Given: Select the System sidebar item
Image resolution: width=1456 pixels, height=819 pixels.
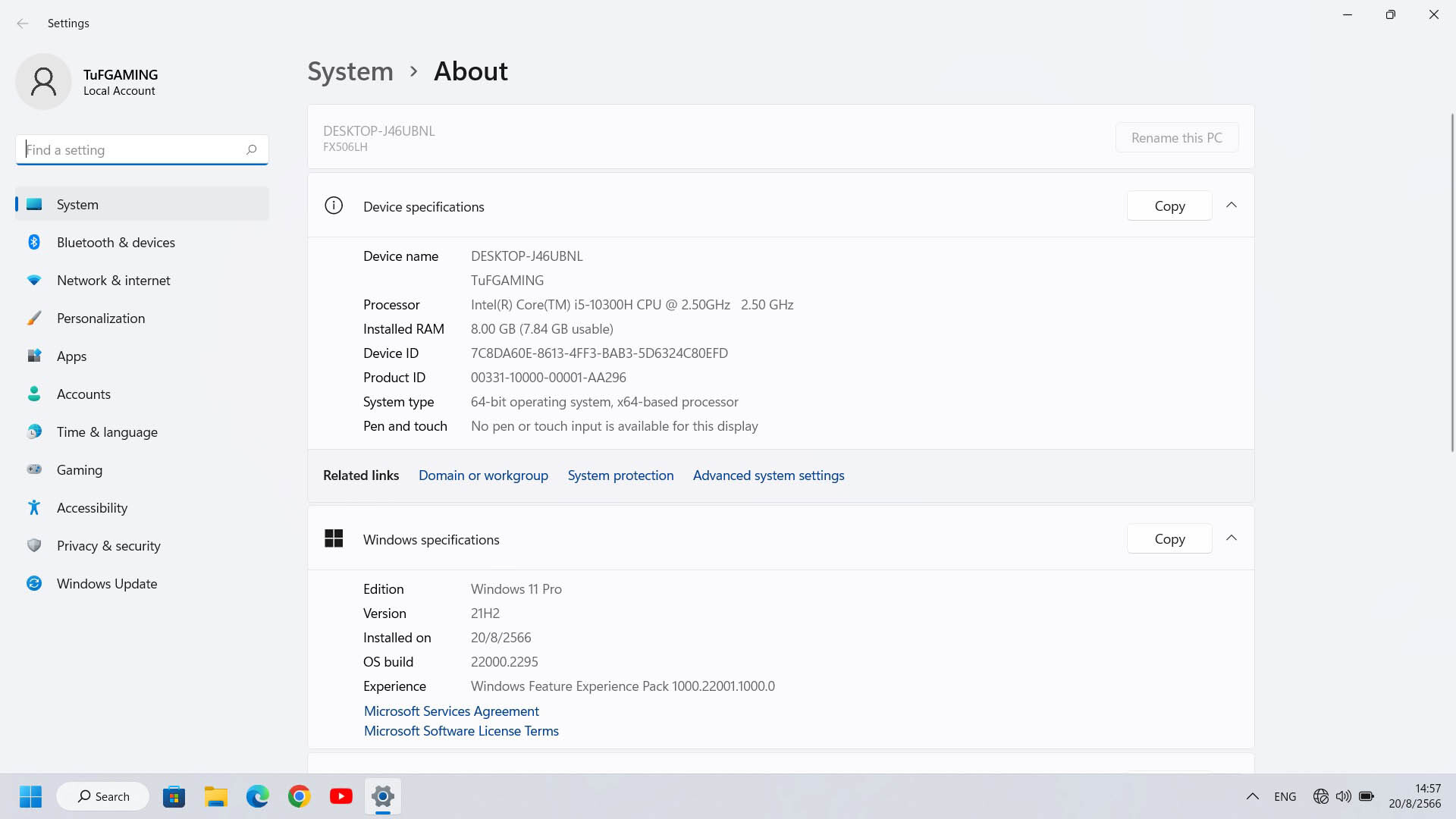Looking at the screenshot, I should [142, 205].
